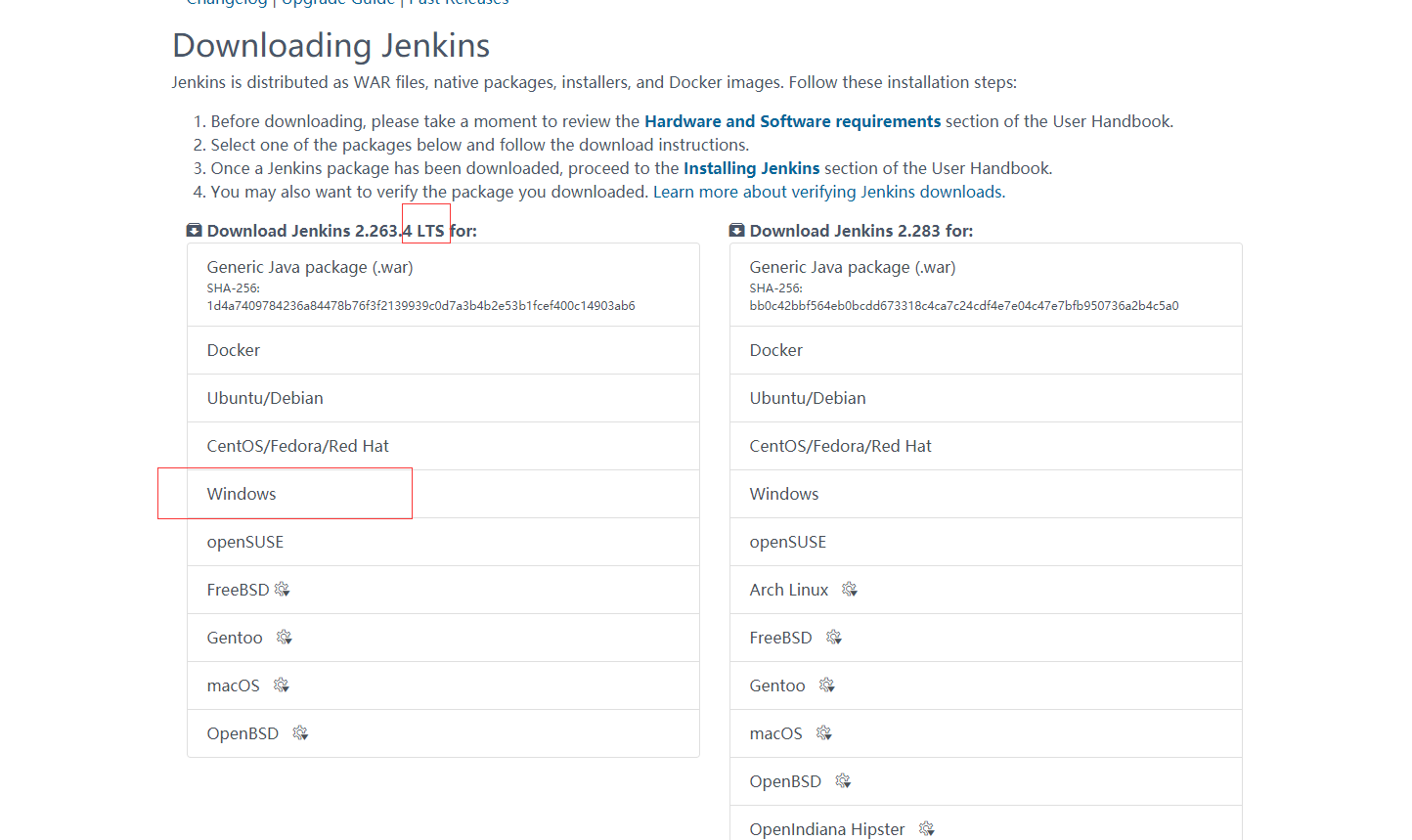The height and width of the screenshot is (840, 1412).
Task: Follow the link about verifying Jenkins downloads
Action: click(829, 192)
